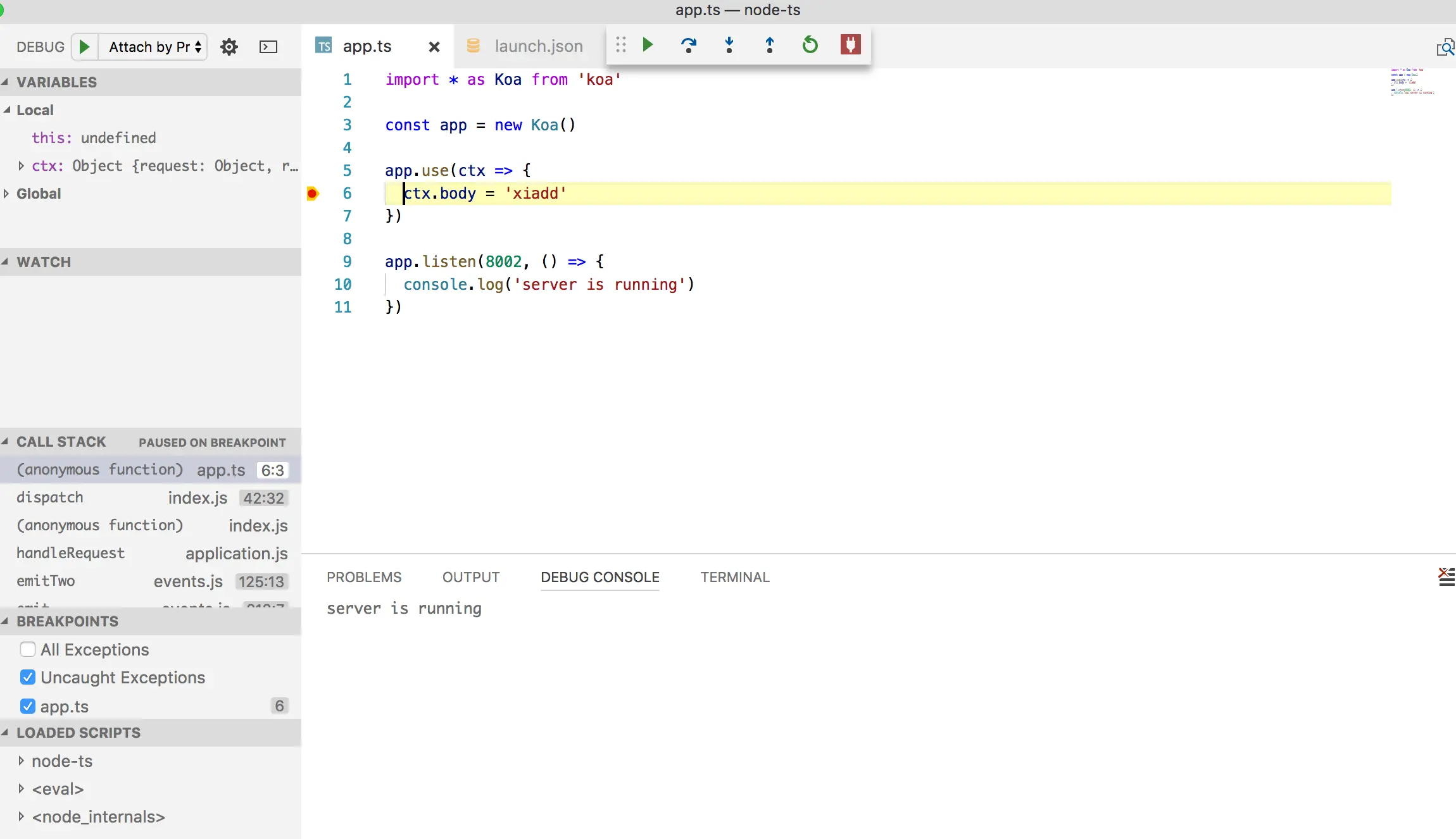Enable the All Exceptions breakpoint checkbox
Image resolution: width=1456 pixels, height=839 pixels.
[x=28, y=649]
